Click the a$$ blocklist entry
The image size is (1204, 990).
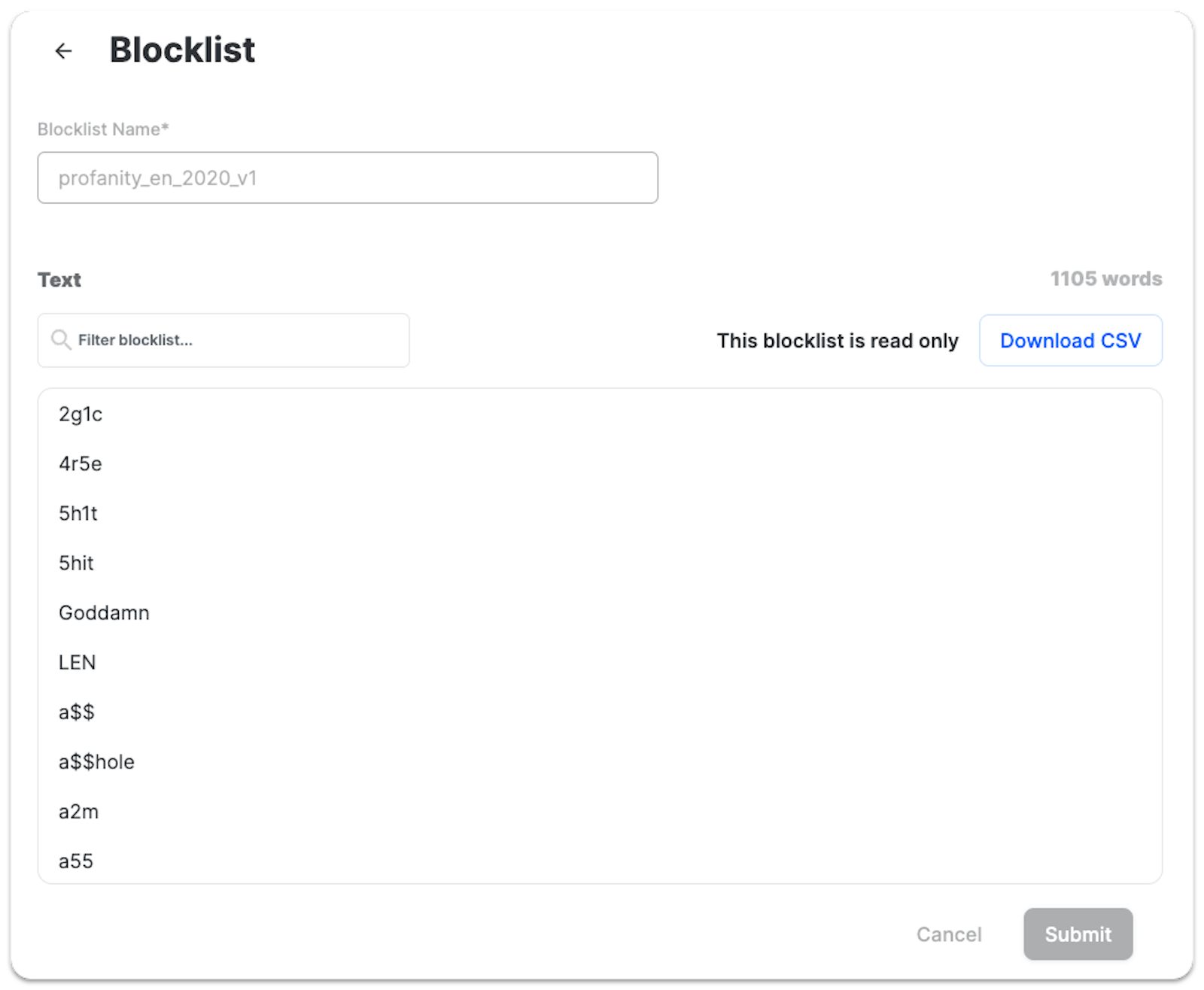pyautogui.click(x=76, y=712)
